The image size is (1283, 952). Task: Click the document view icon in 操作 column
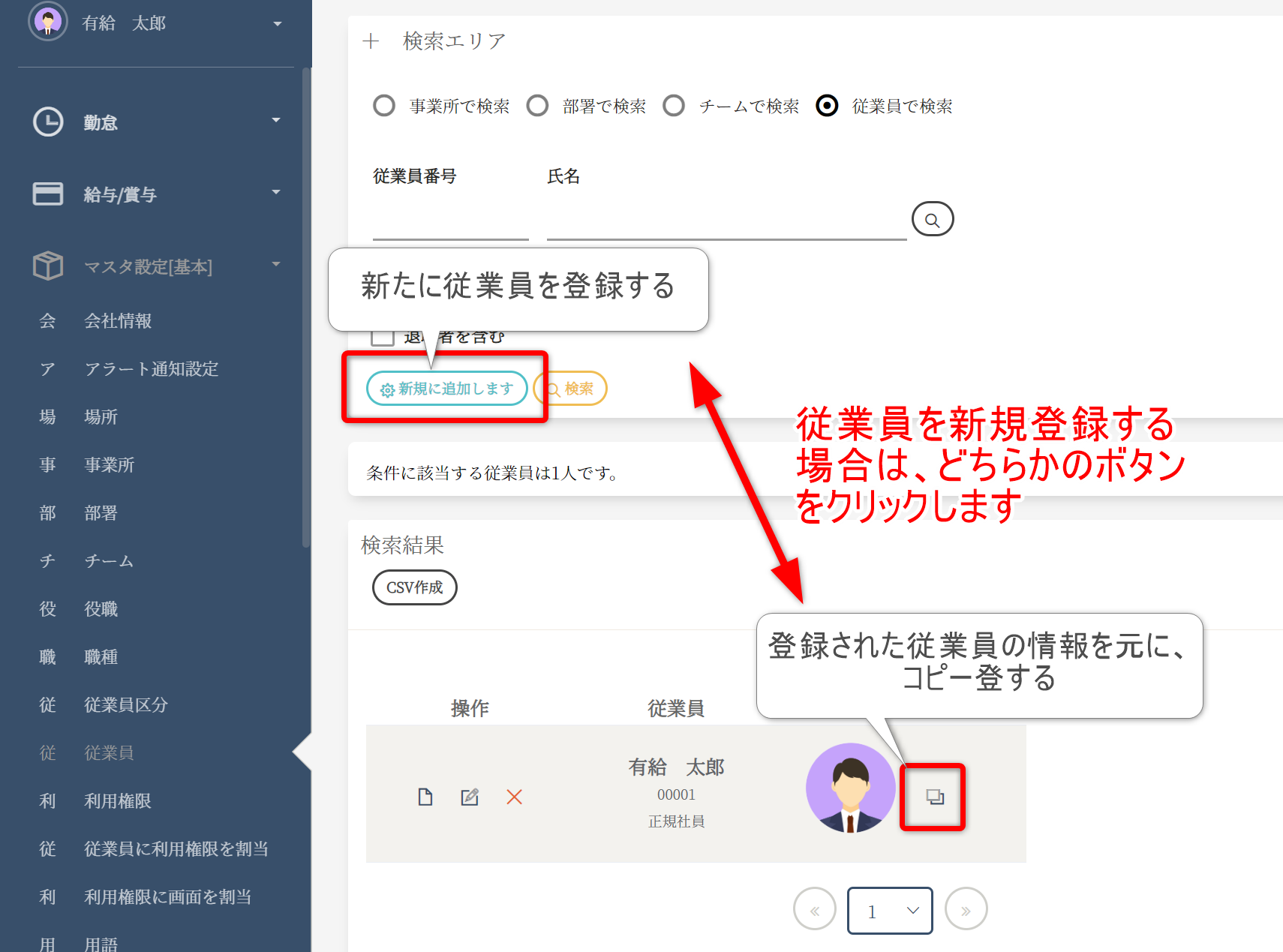tap(425, 797)
